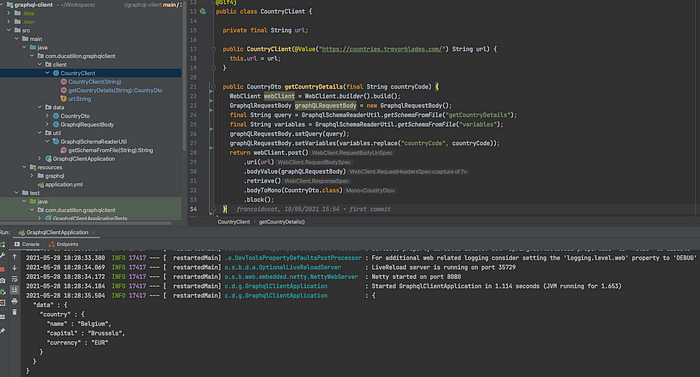
Task: Switch to the Endpoints tab
Action: point(63,244)
